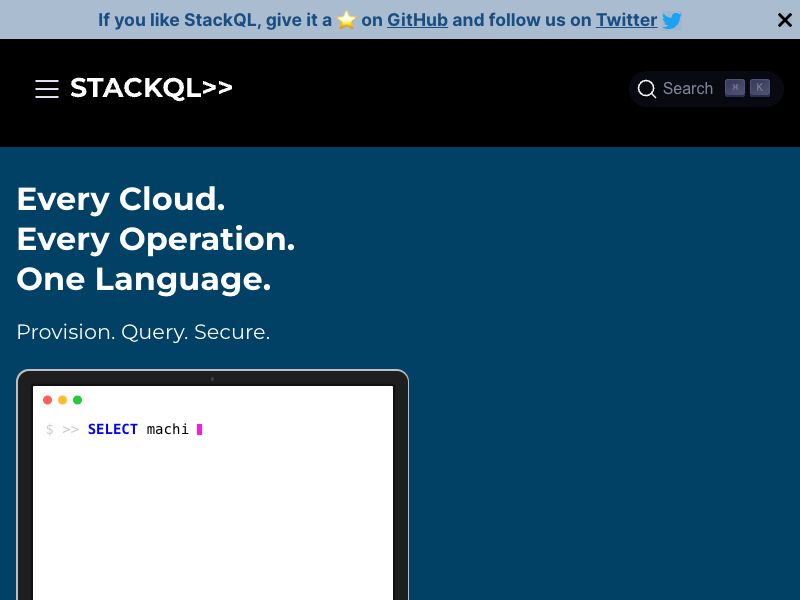Click the 'One Language.' headline

(x=144, y=280)
